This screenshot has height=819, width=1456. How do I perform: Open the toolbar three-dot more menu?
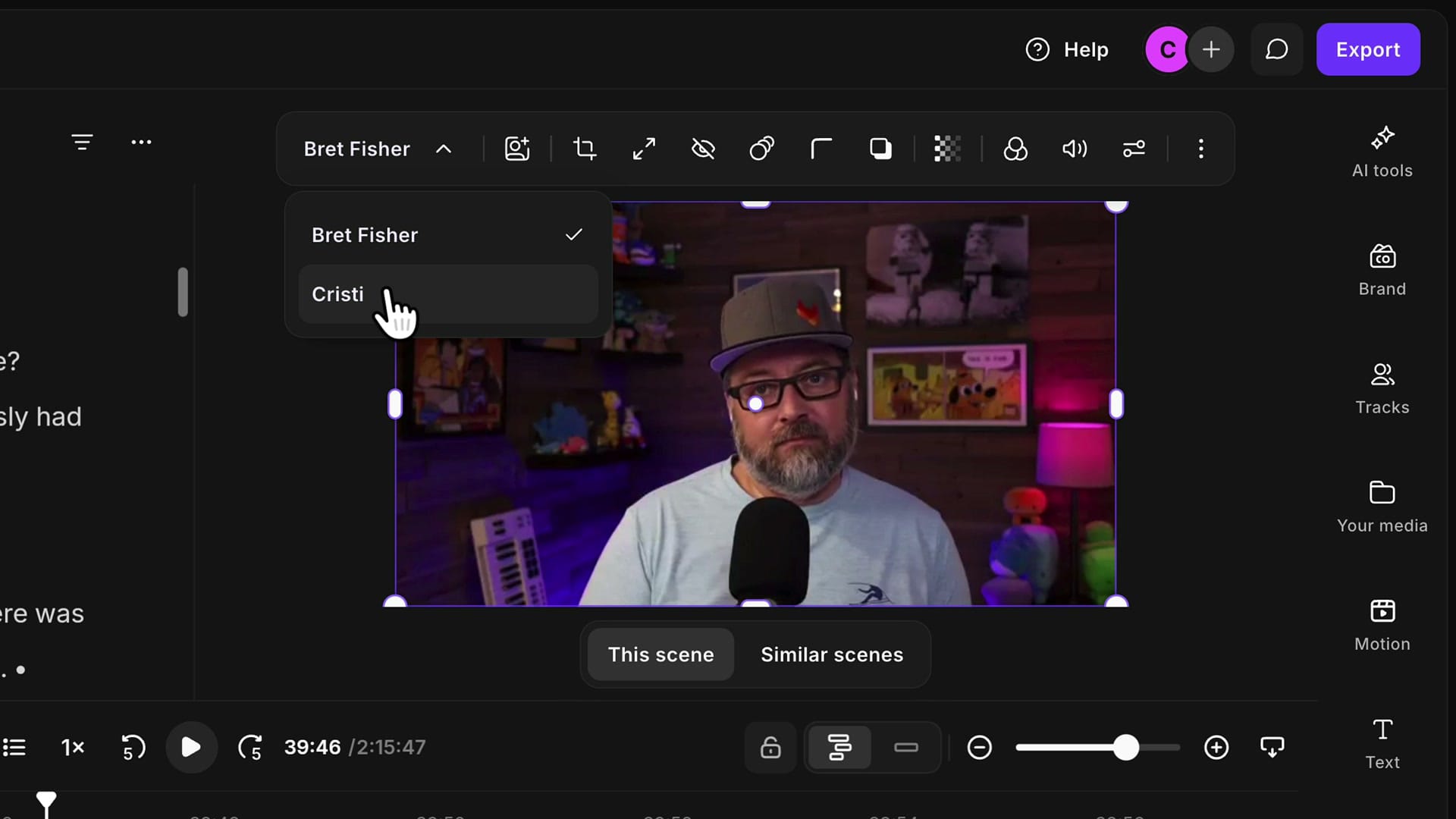[x=1200, y=149]
